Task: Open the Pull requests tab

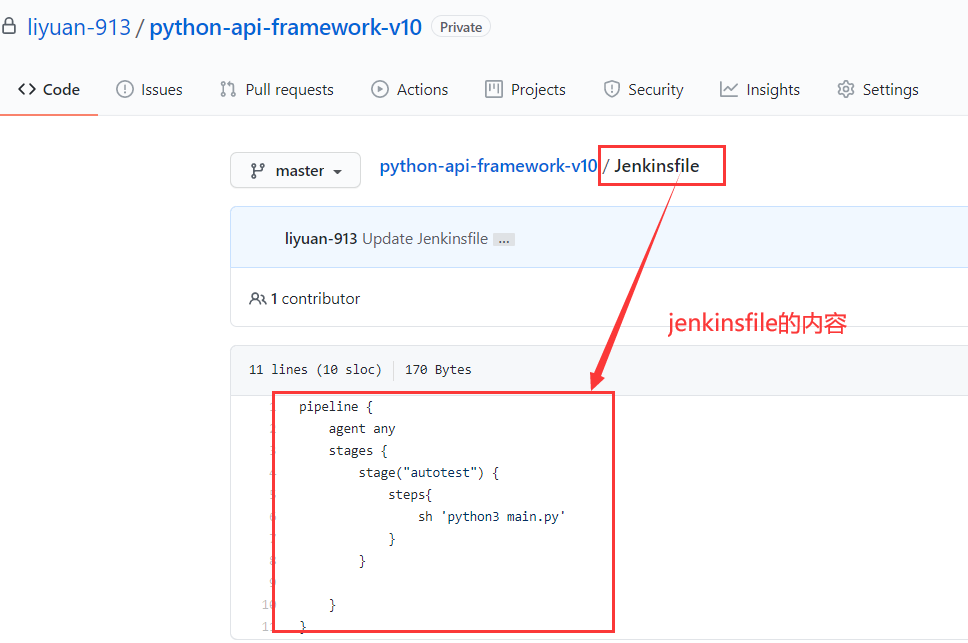Action: (x=289, y=89)
